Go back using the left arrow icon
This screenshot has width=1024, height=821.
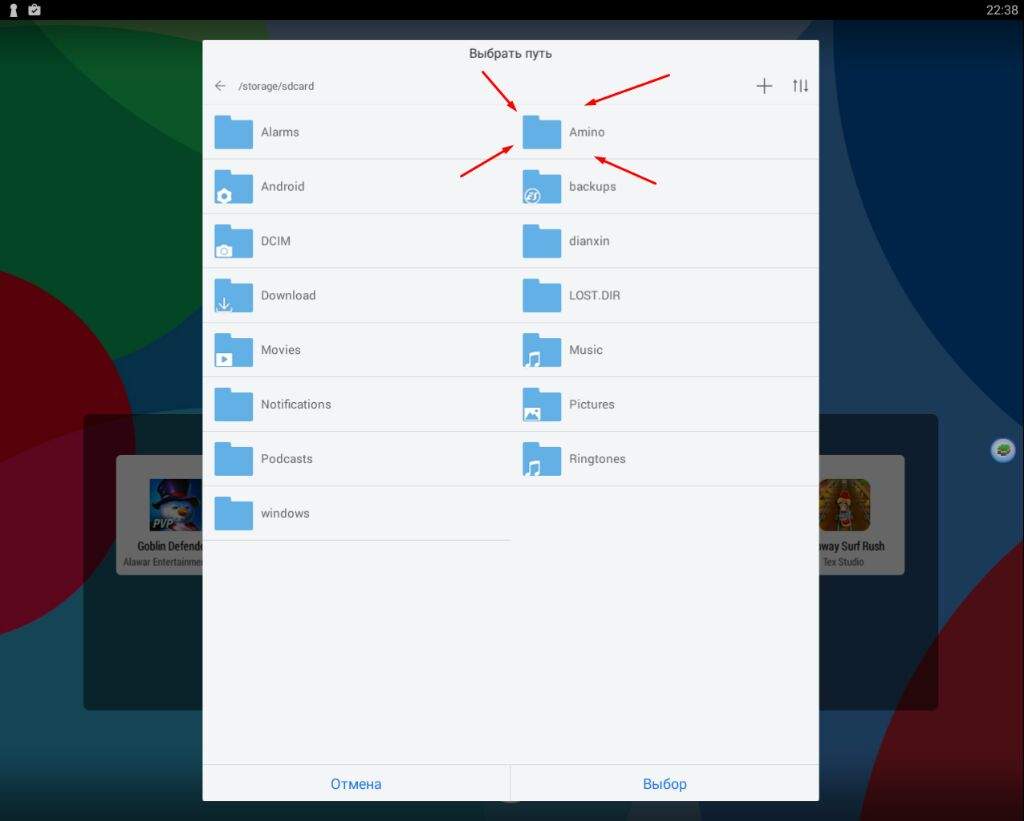pos(220,86)
